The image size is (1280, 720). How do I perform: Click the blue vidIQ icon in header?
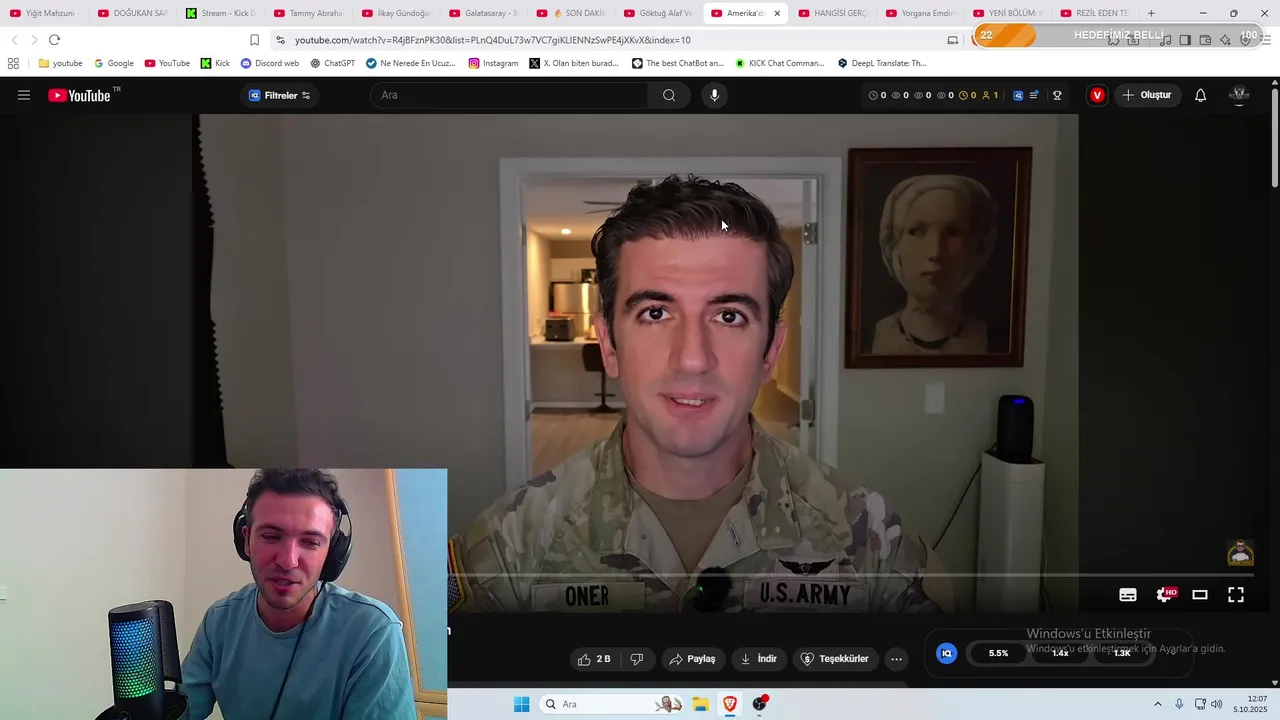[x=1018, y=95]
